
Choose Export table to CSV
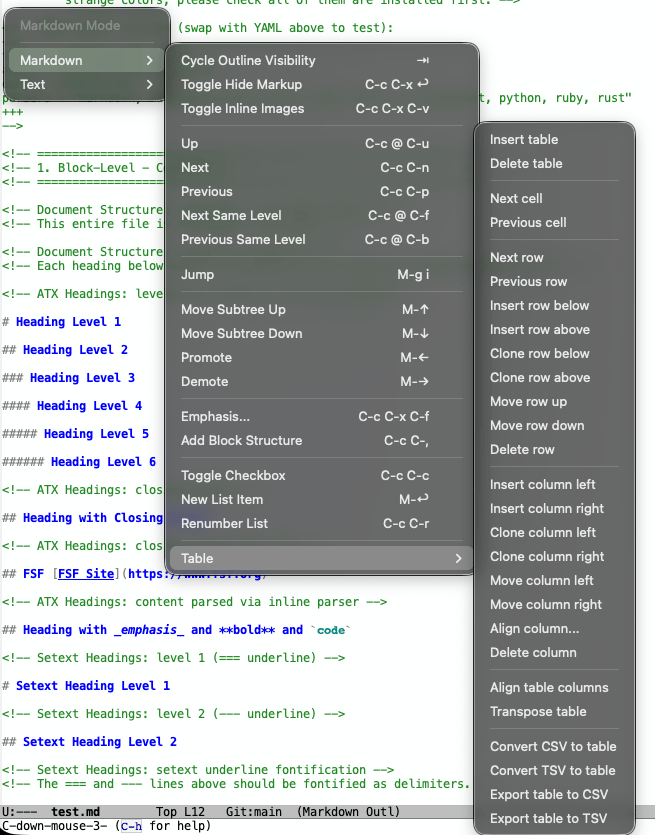pos(554,794)
